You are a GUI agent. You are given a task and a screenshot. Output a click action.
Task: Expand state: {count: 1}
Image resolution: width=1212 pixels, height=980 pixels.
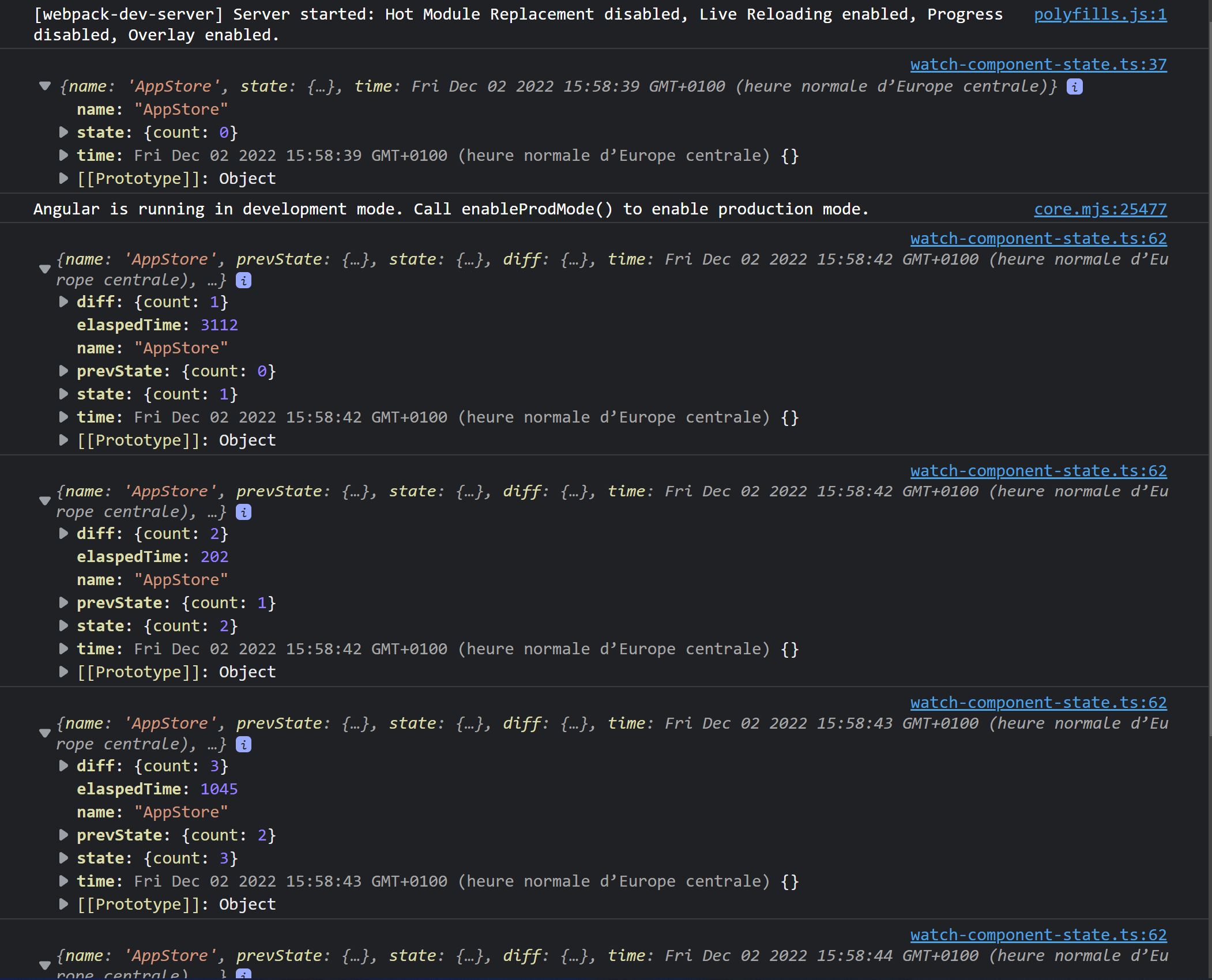(x=63, y=394)
